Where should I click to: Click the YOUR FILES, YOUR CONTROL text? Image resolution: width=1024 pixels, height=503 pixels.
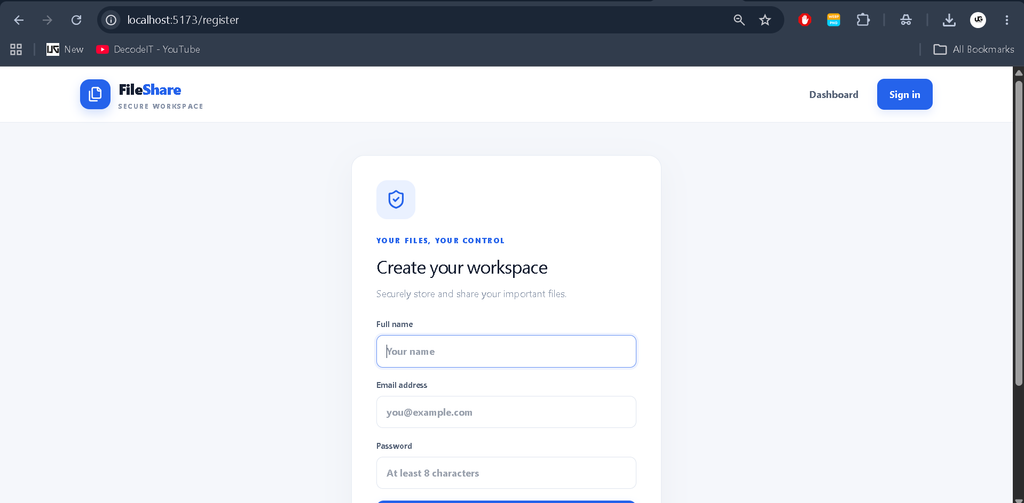440,240
